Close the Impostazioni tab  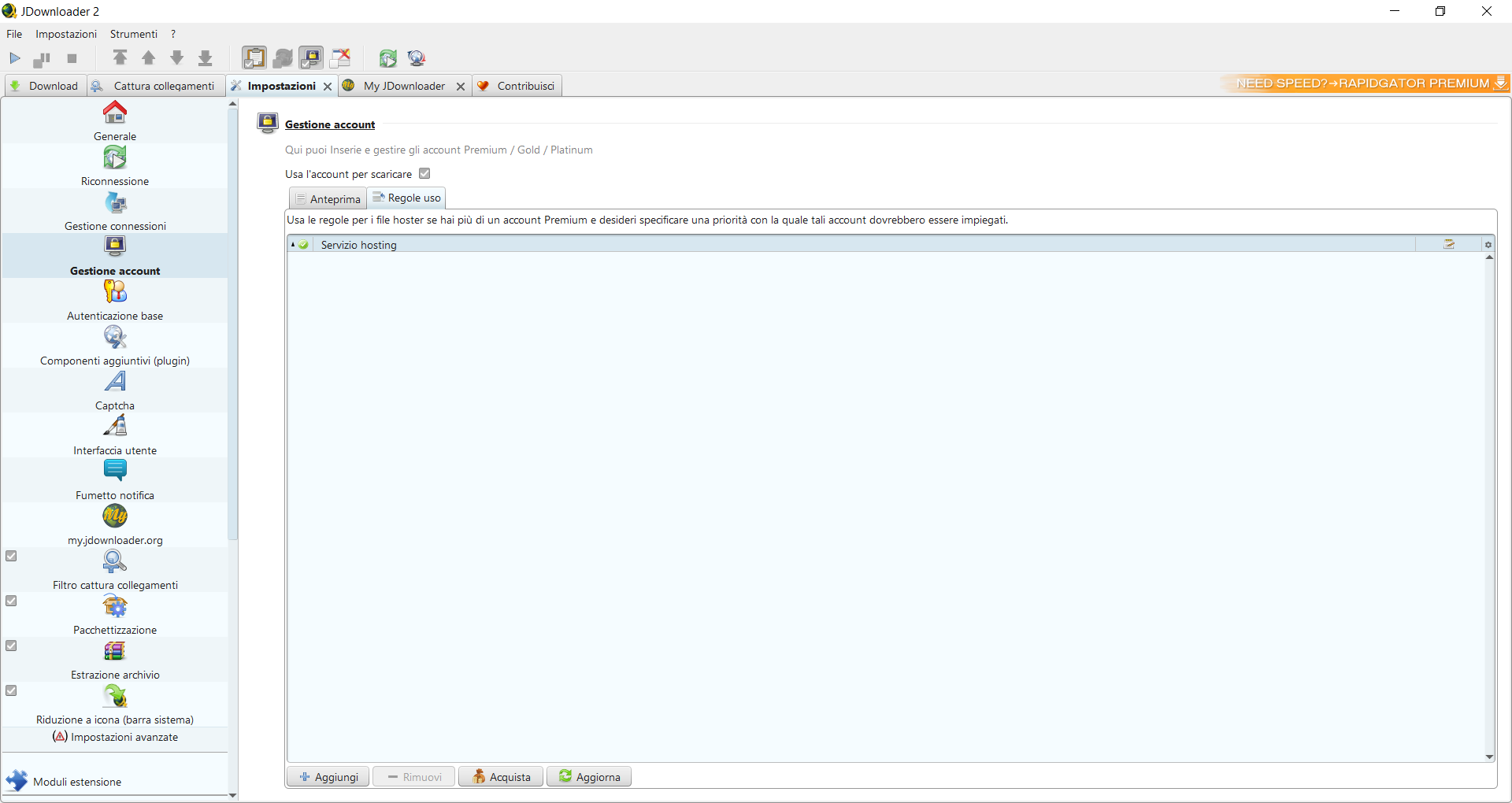pos(328,87)
